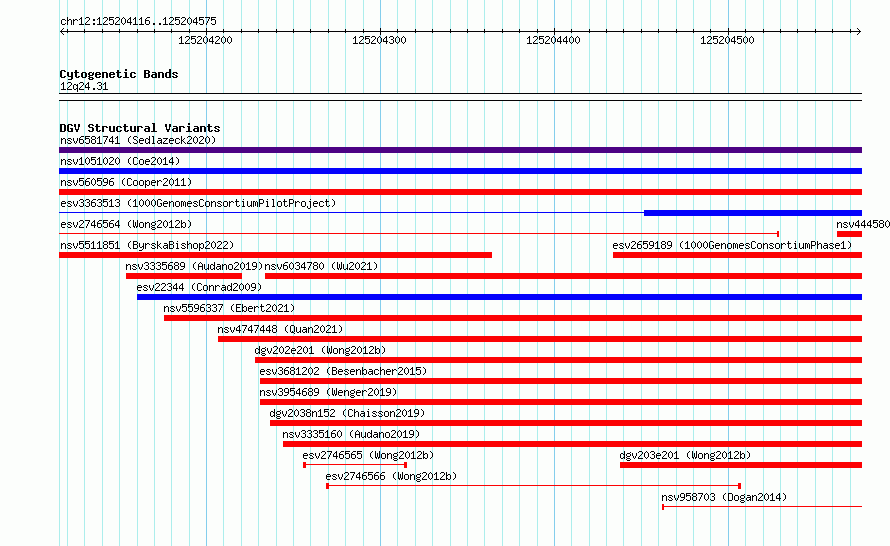
Task: Click the dgv2038n152 red variant bar
Action: 566,423
